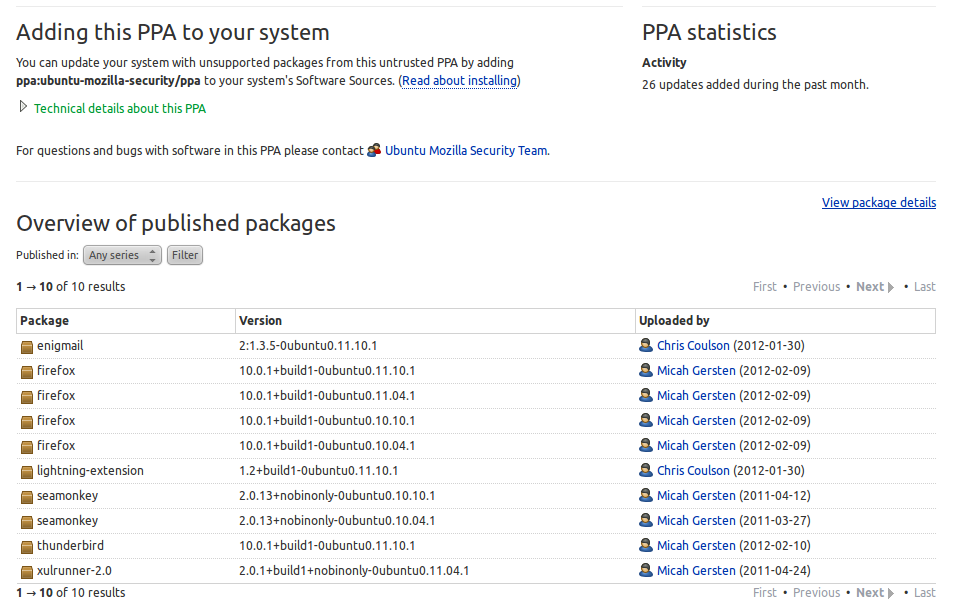Screen dimensions: 956x613
Task: Click version 2:1.3.5-0ubuntu0.11.10.1
Action: tap(308, 346)
